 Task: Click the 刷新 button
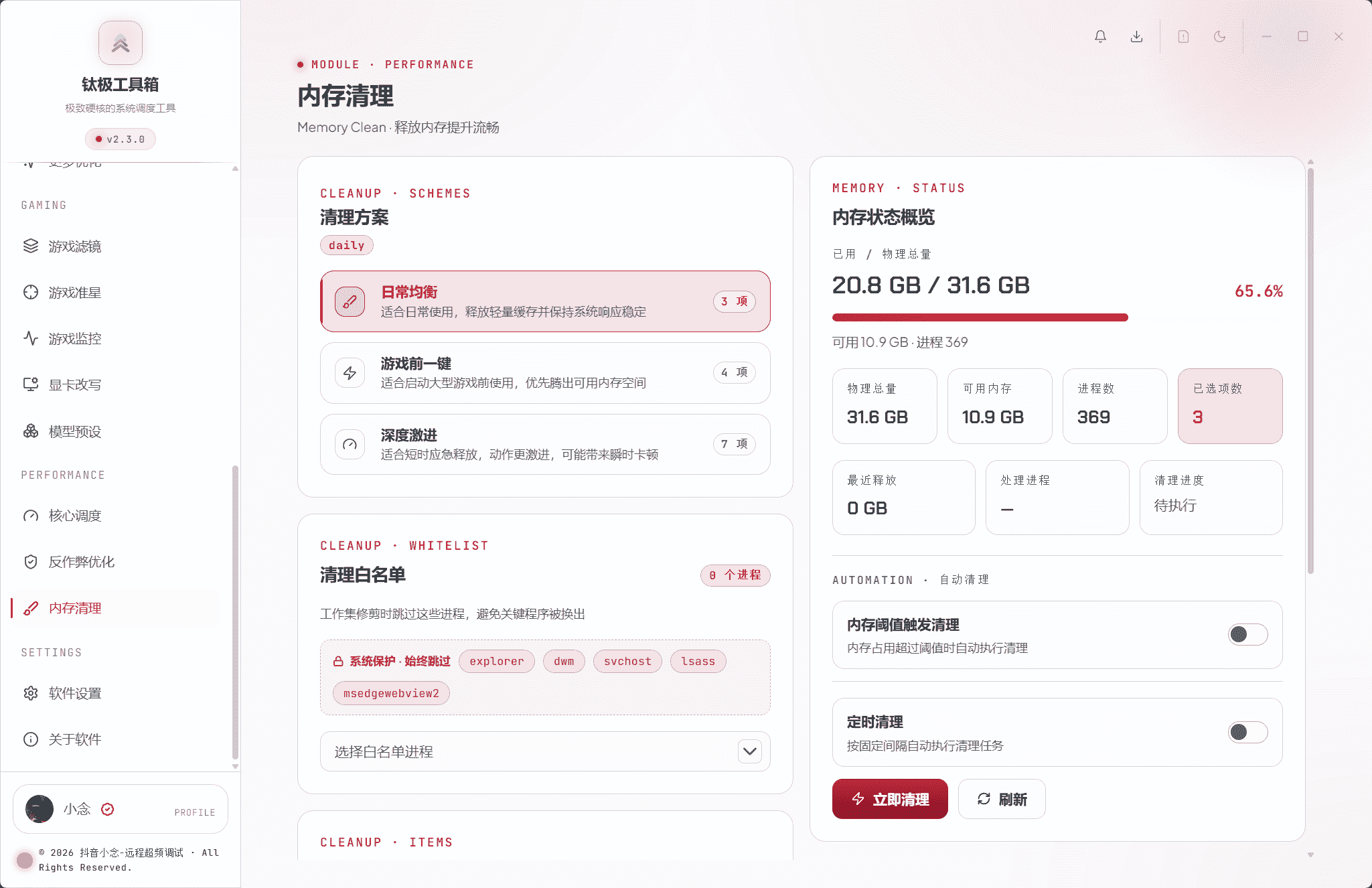coord(1002,799)
